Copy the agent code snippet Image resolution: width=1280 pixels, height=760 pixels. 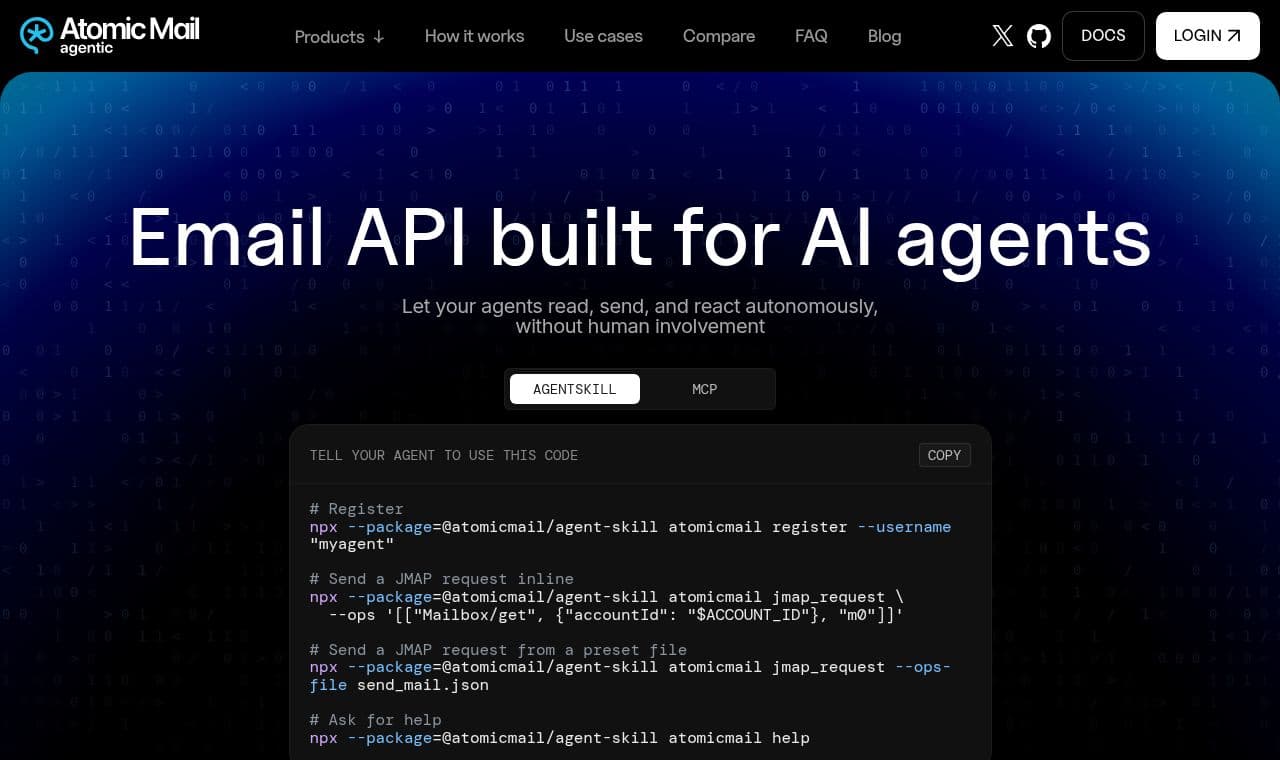[944, 455]
